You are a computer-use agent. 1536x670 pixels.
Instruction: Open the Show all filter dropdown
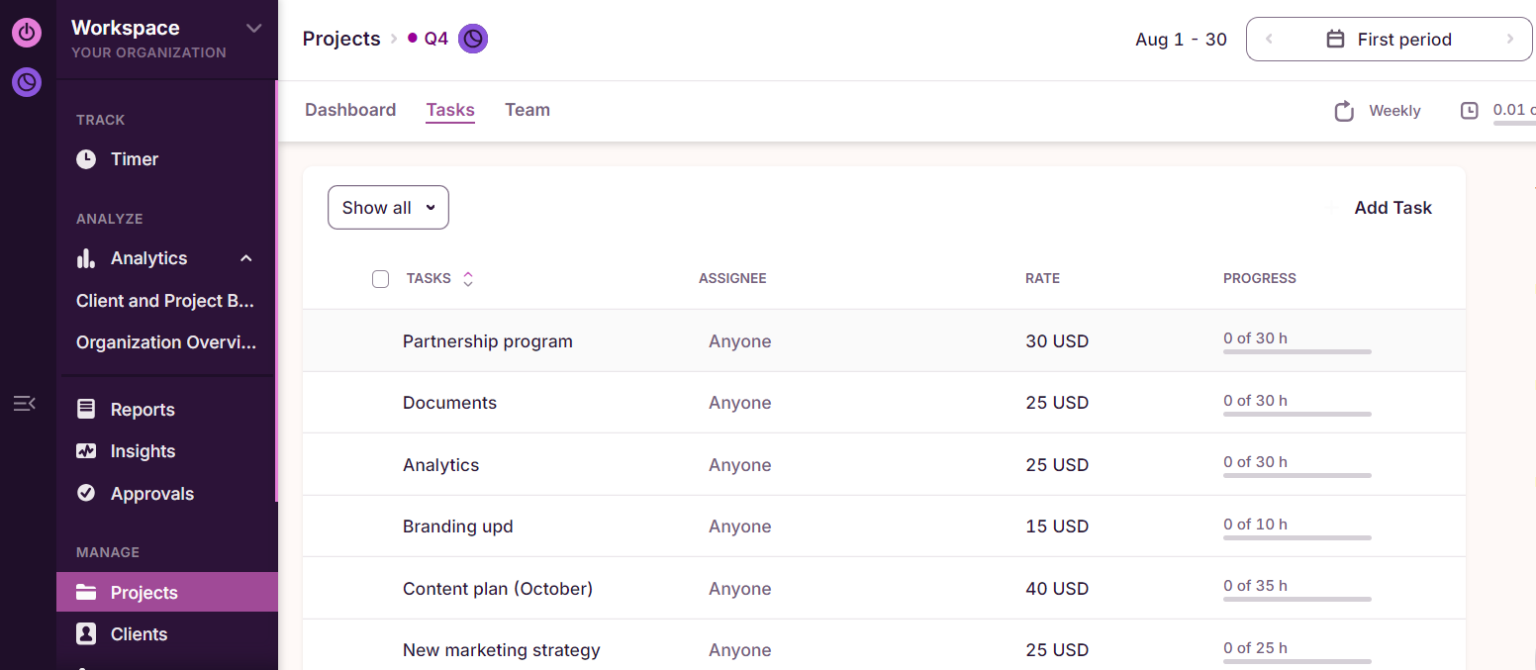tap(388, 207)
